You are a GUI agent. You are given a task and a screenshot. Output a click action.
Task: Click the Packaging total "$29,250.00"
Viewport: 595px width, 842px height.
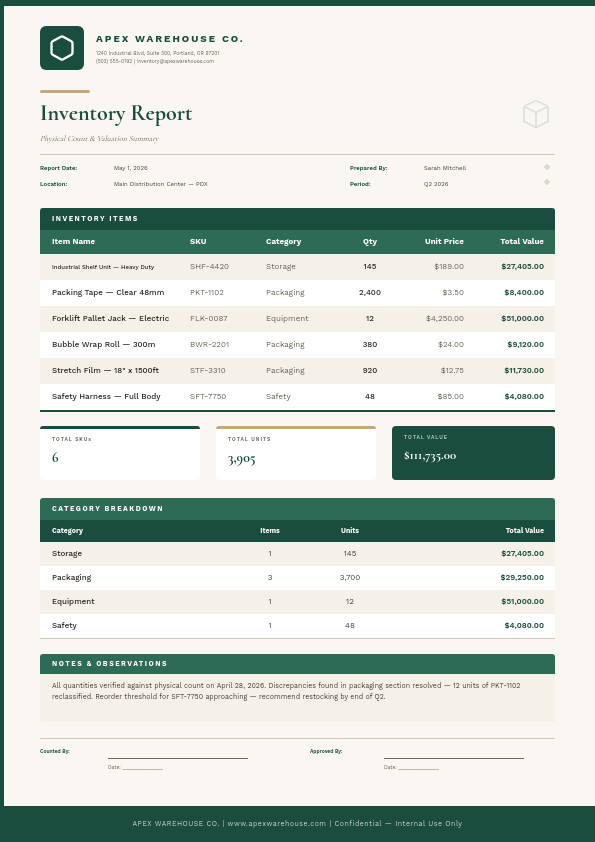point(523,578)
